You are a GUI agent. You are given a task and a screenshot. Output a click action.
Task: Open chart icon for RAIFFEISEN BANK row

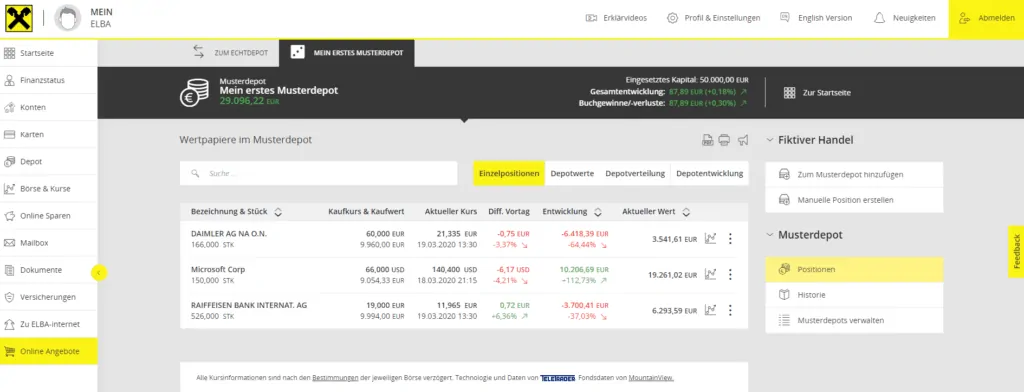(711, 310)
